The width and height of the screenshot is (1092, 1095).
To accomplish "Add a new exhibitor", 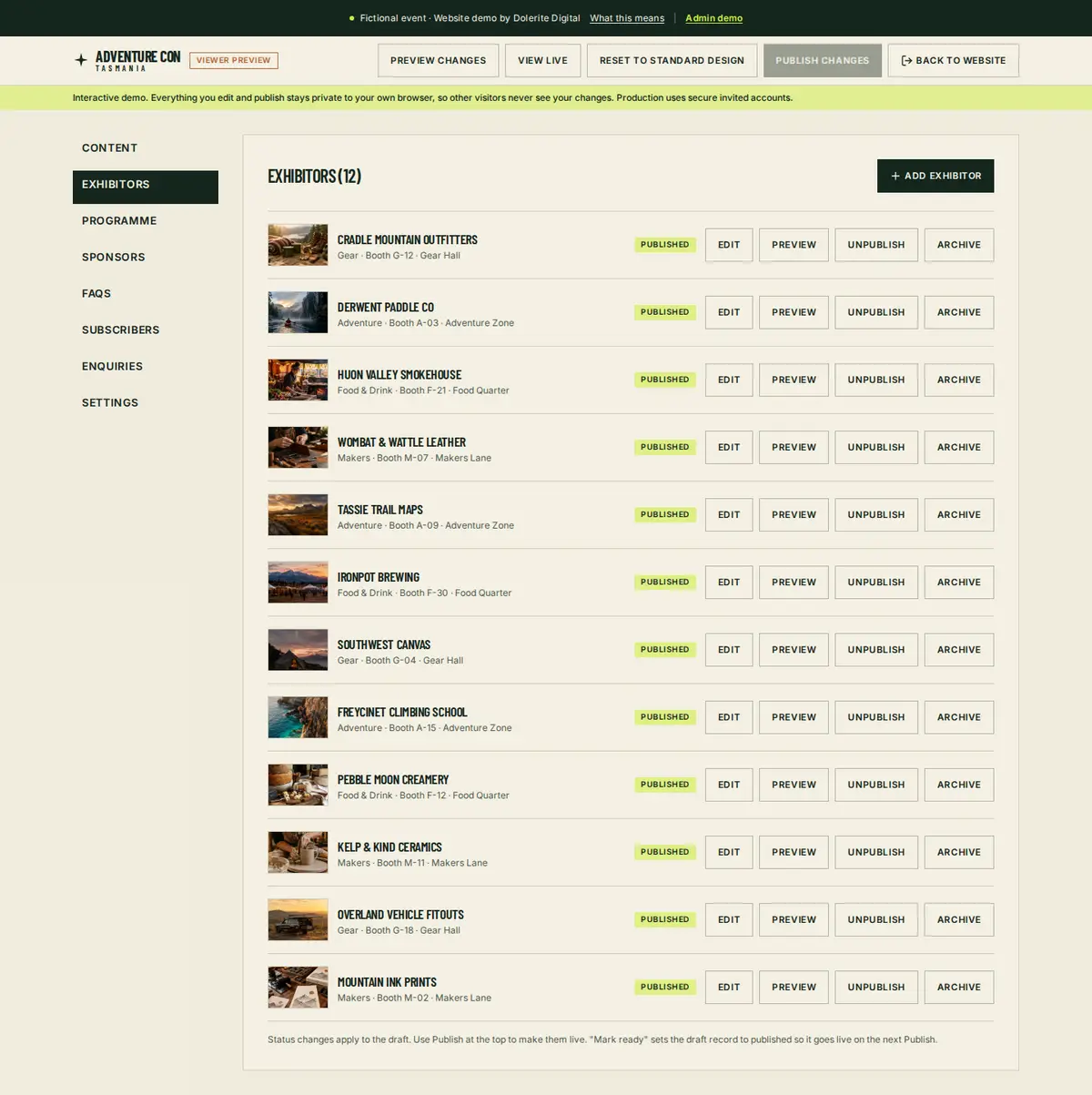I will pyautogui.click(x=935, y=176).
